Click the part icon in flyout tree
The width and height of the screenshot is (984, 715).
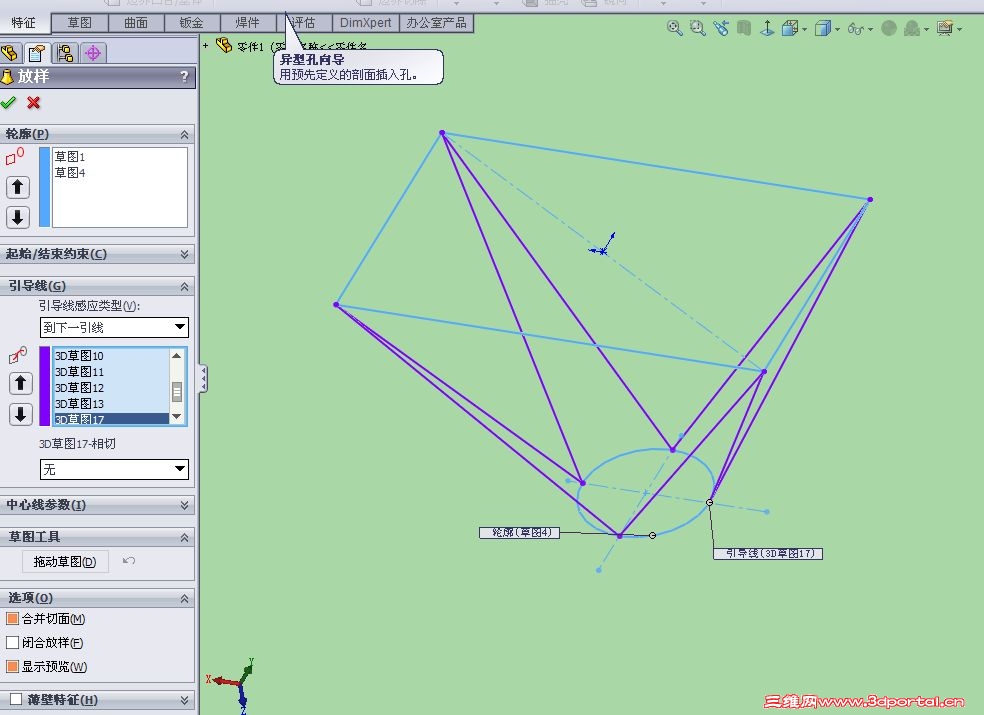point(224,45)
